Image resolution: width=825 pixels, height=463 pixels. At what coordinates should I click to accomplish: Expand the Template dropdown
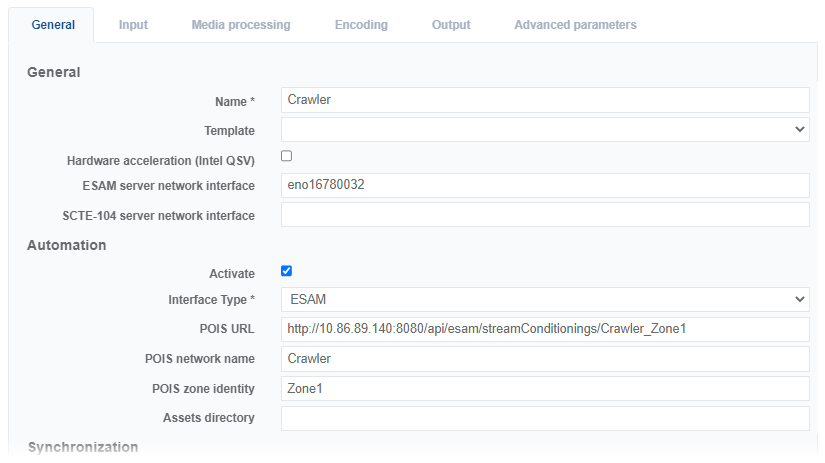[x=545, y=130]
